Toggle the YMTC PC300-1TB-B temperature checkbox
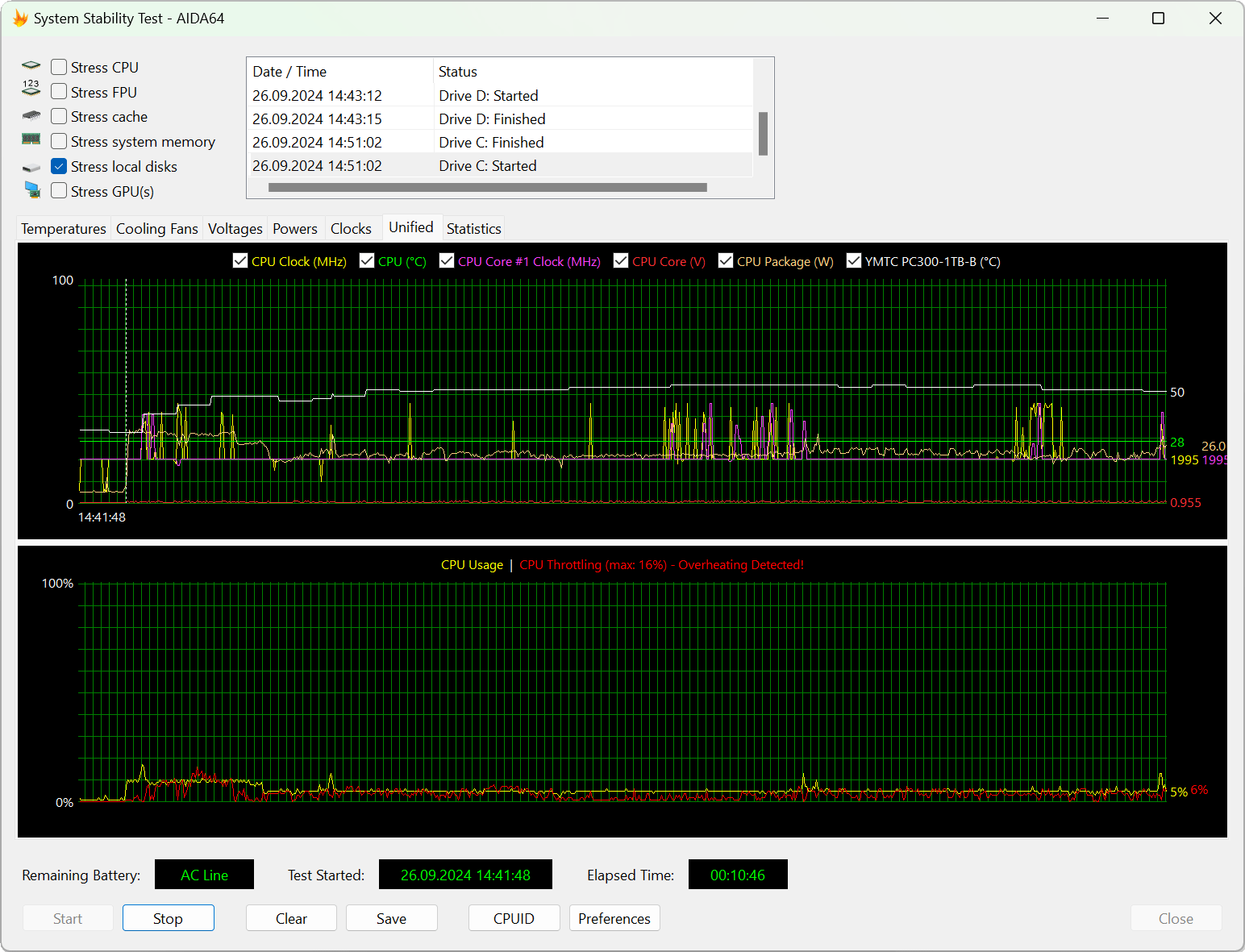 [854, 260]
